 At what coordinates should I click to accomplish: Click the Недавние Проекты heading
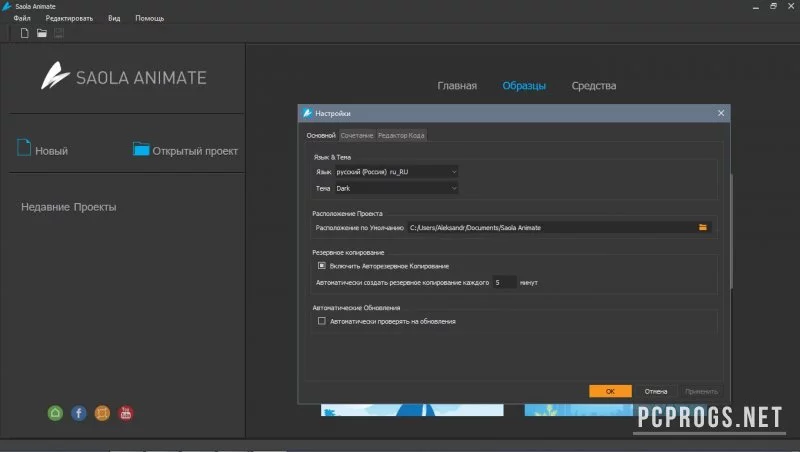69,207
